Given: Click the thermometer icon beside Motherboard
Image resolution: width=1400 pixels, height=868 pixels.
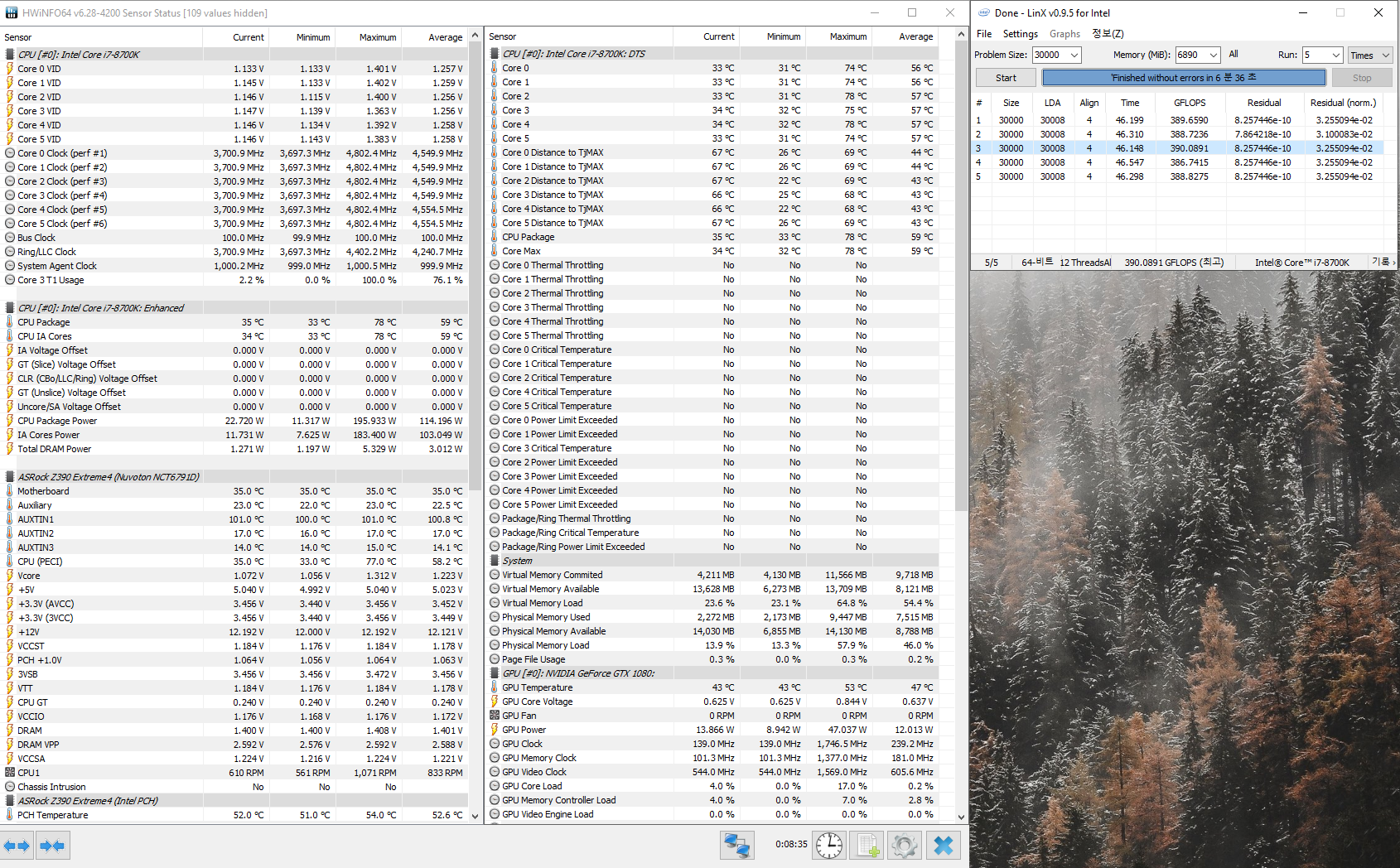Looking at the screenshot, I should click(x=10, y=491).
